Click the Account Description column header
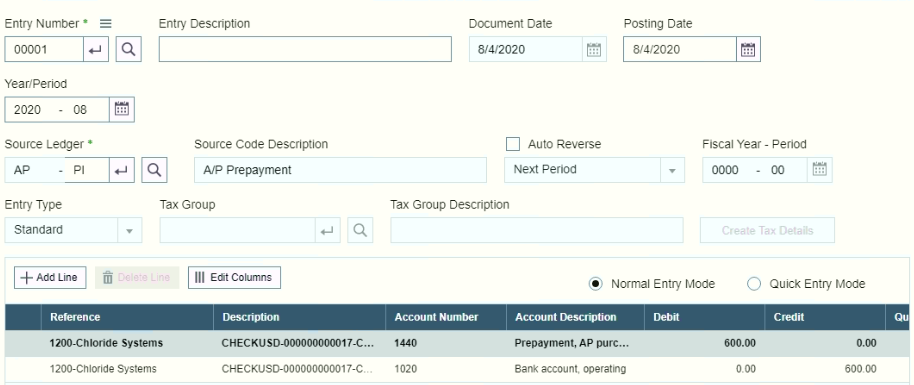Image resolution: width=914 pixels, height=385 pixels. [x=575, y=317]
